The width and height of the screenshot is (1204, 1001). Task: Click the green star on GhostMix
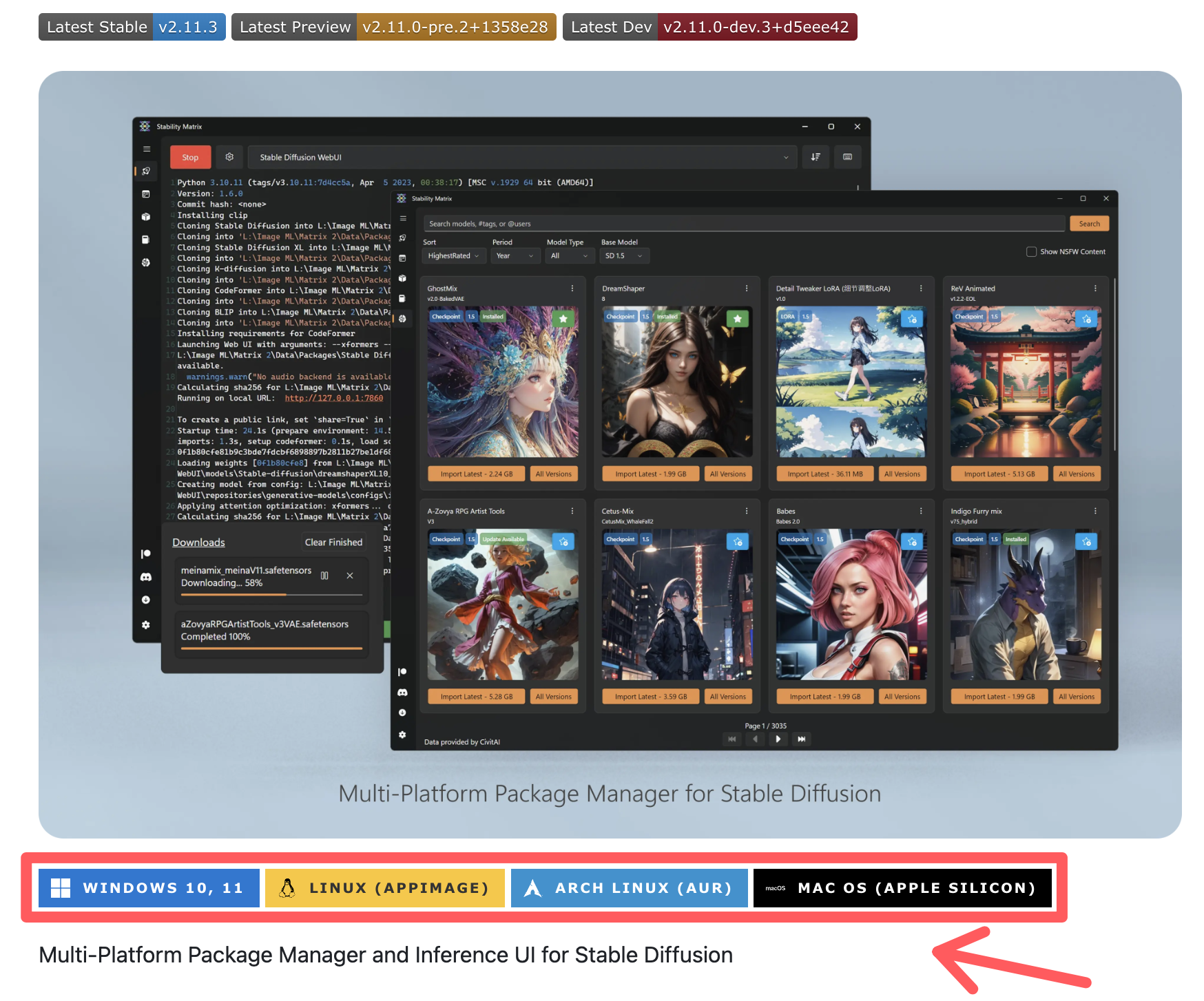coord(563,319)
